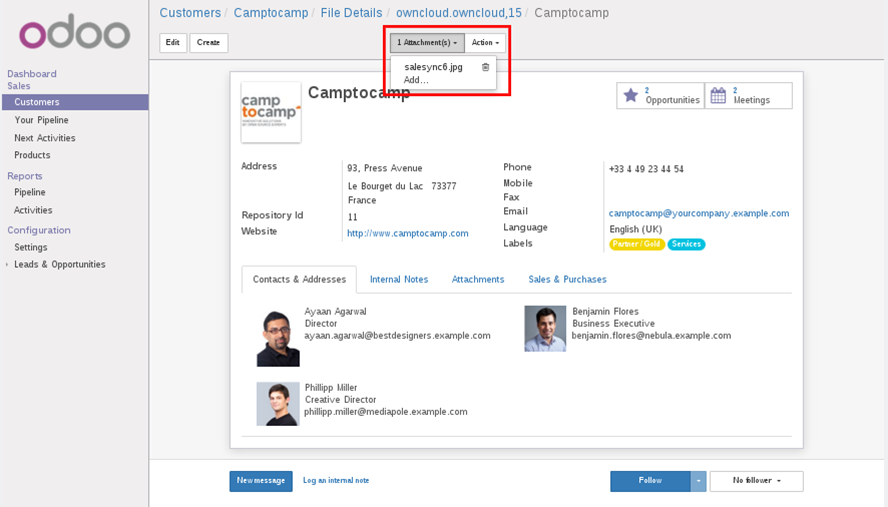Viewport: 888px width, 507px height.
Task: Click the Configuration section header
Action: pos(39,230)
